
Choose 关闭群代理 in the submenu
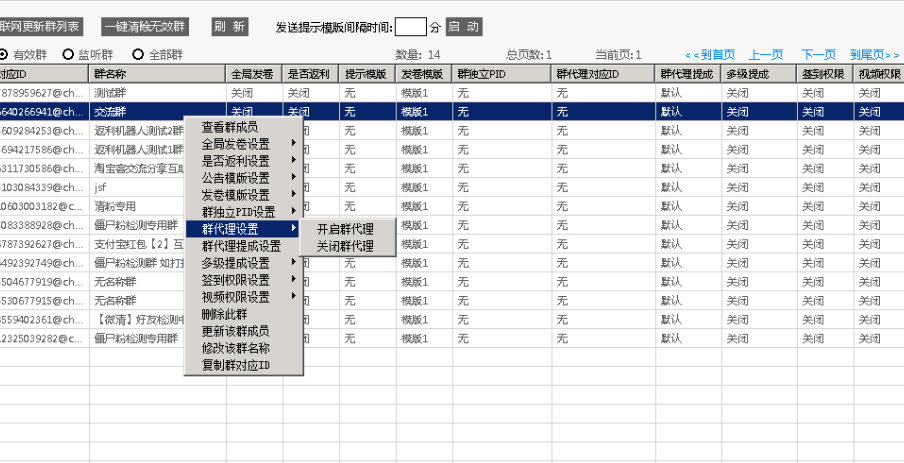[x=345, y=246]
